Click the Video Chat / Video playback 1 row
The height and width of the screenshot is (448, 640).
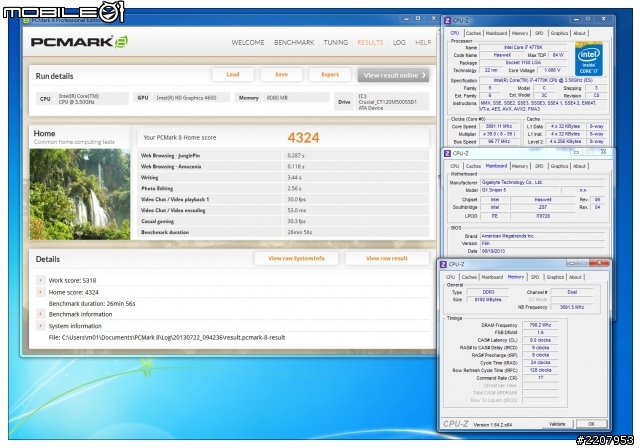tap(283, 200)
